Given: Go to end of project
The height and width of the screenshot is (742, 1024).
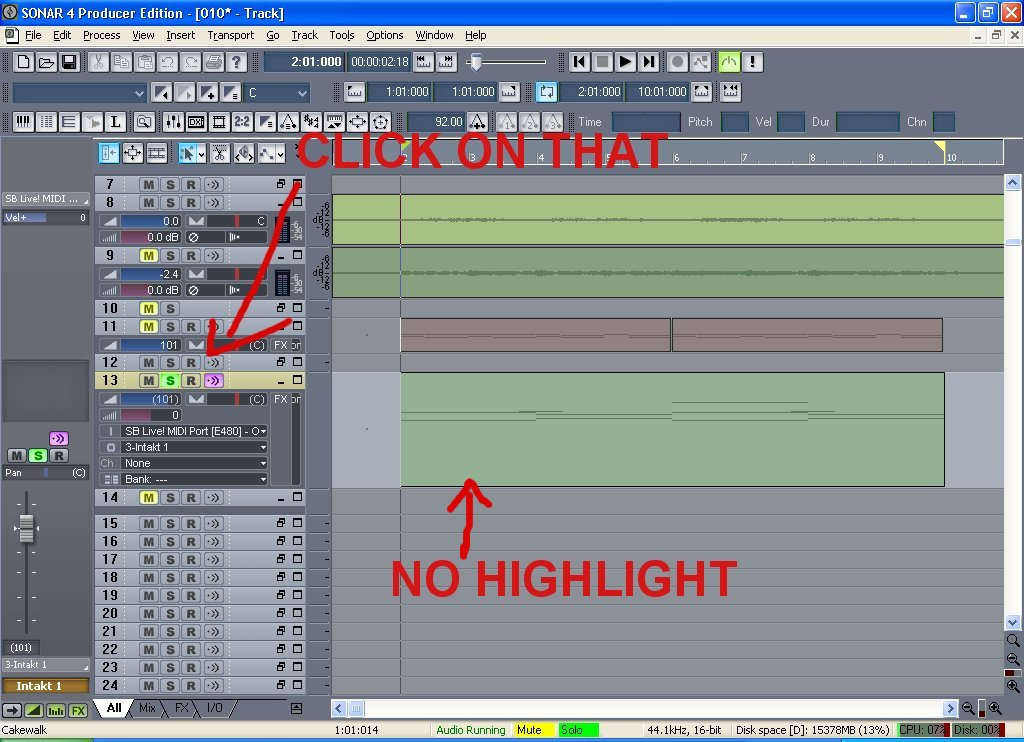Looking at the screenshot, I should pyautogui.click(x=648, y=62).
